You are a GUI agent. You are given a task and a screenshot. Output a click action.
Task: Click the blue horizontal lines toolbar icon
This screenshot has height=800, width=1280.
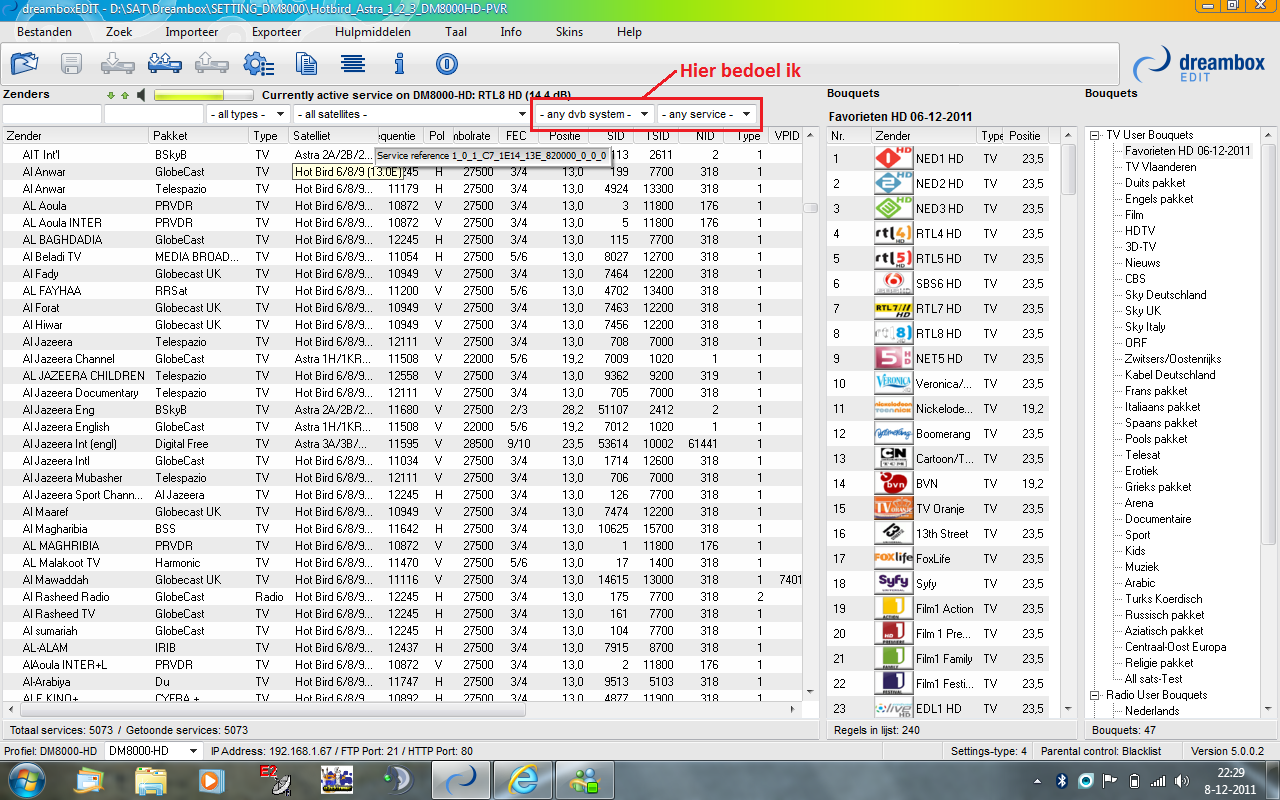[x=352, y=65]
